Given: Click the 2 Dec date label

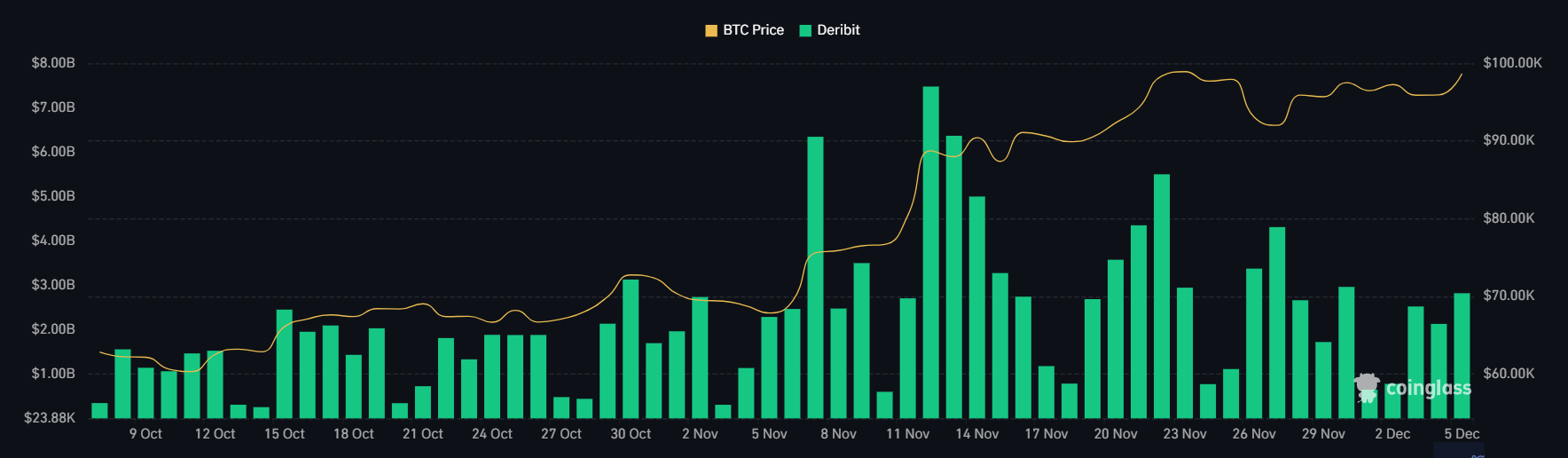Looking at the screenshot, I should tap(1392, 434).
